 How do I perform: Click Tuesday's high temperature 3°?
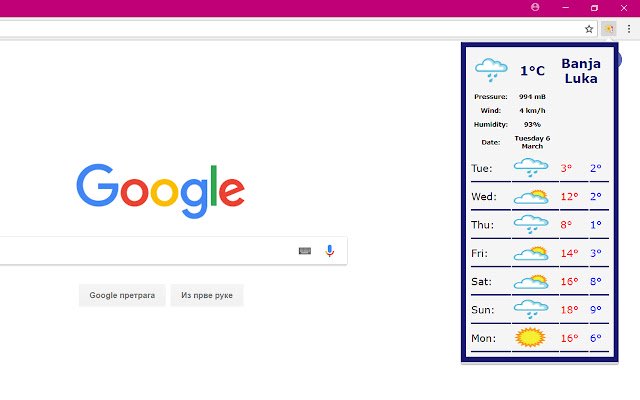click(x=566, y=168)
